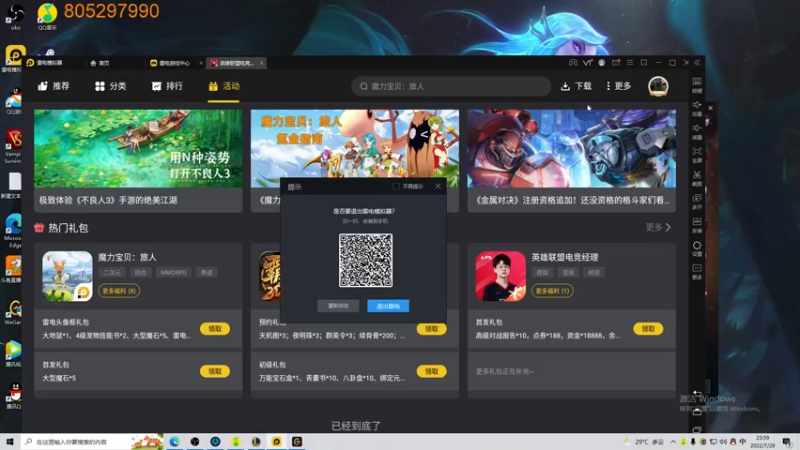Click 更多福利 under 英雄联盟电竞经理
Image resolution: width=800 pixels, height=450 pixels.
[x=552, y=291]
